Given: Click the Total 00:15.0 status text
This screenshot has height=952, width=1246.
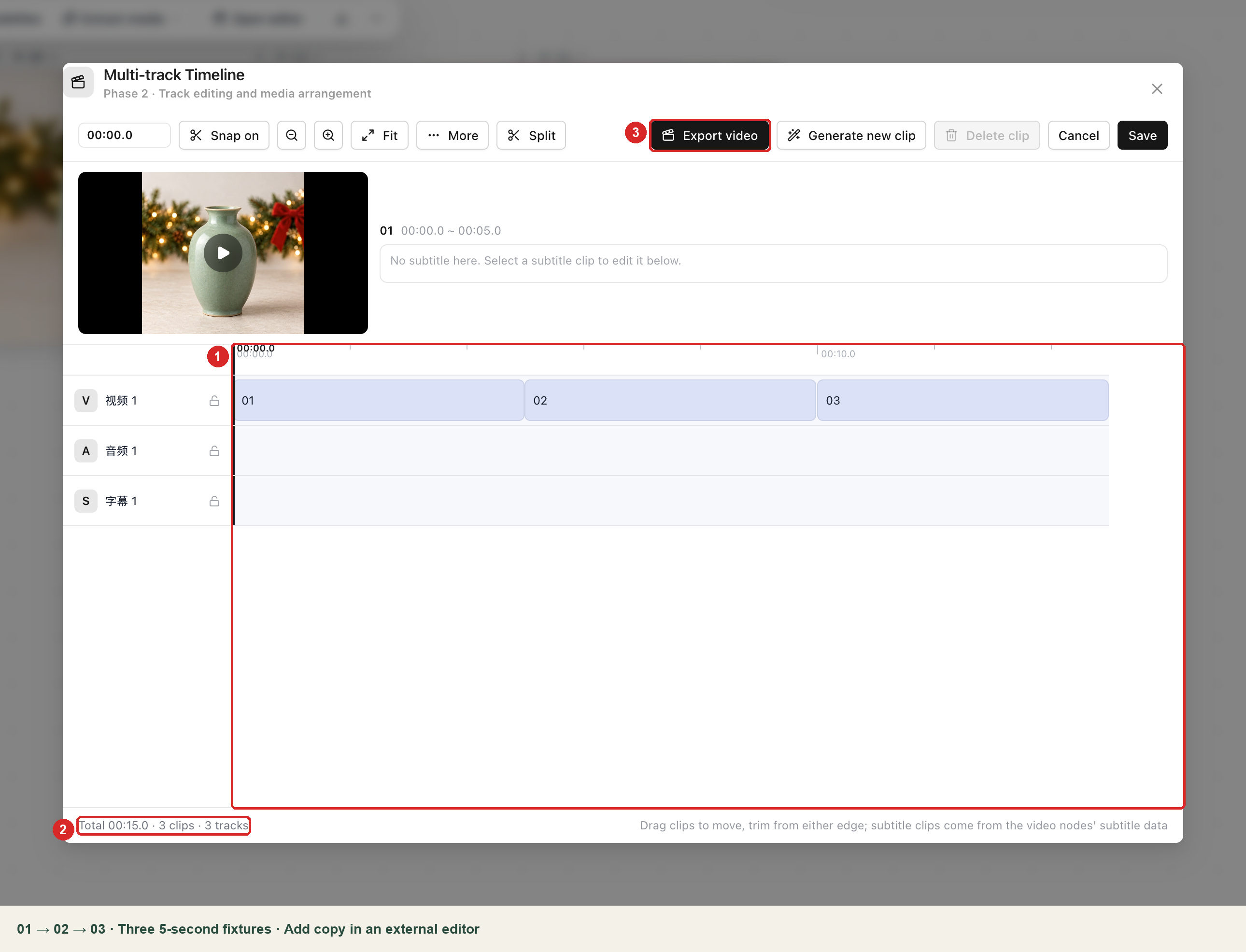Looking at the screenshot, I should (163, 826).
